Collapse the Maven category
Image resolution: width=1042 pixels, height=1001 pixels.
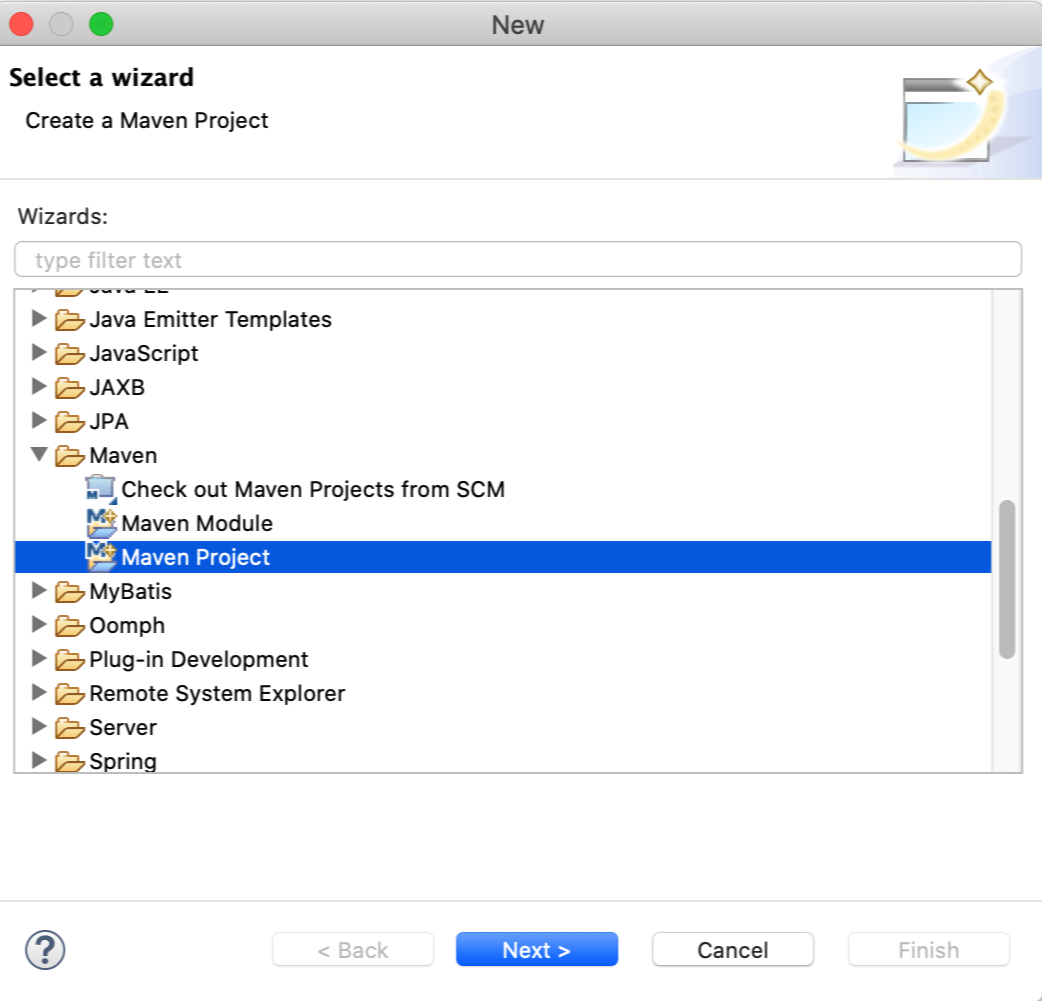[x=39, y=455]
